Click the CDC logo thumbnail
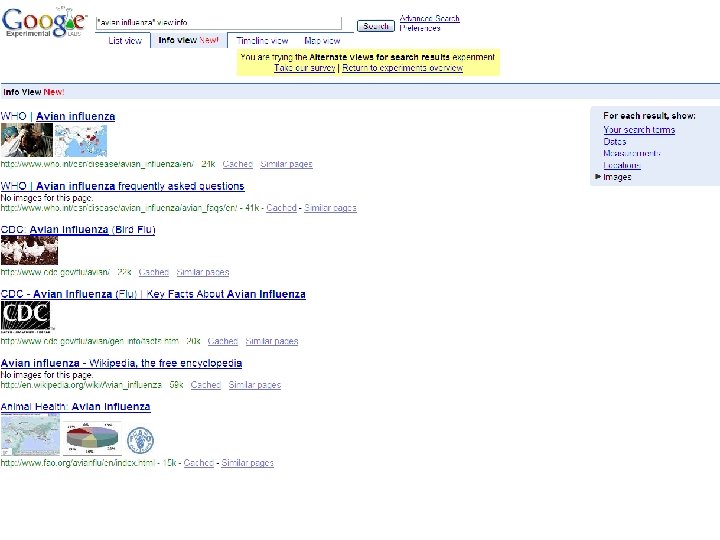The width and height of the screenshot is (720, 540). point(26,317)
